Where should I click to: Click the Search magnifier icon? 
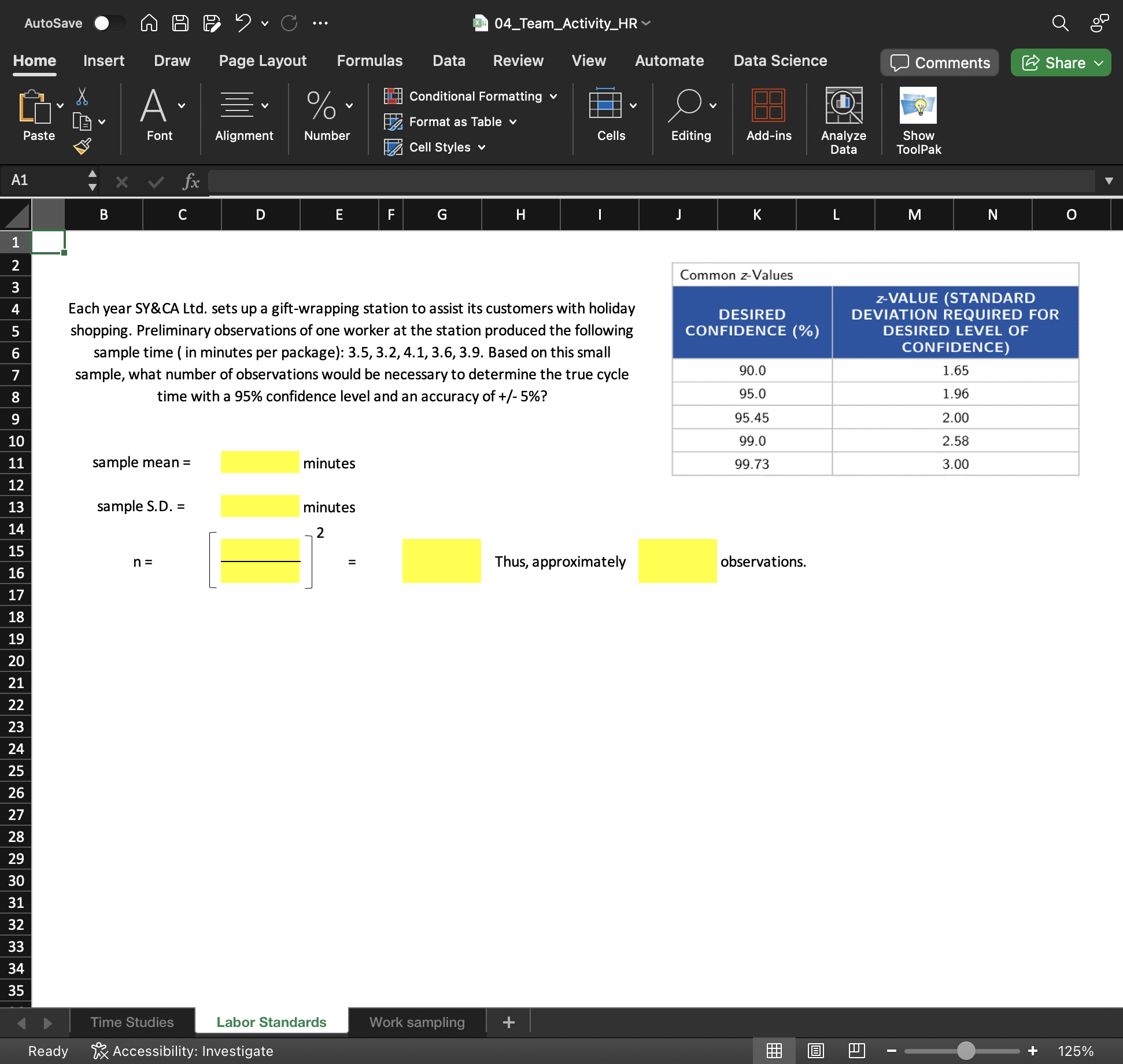click(x=1060, y=23)
